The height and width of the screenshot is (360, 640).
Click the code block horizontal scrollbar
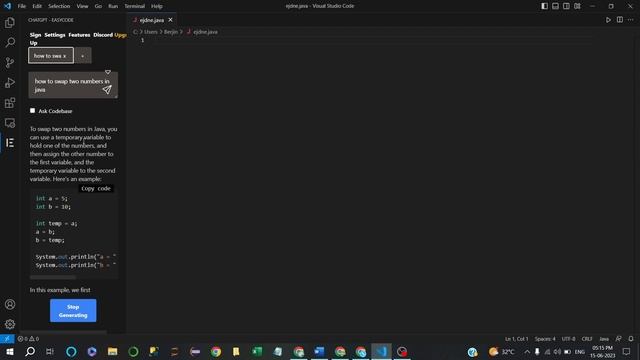53,277
